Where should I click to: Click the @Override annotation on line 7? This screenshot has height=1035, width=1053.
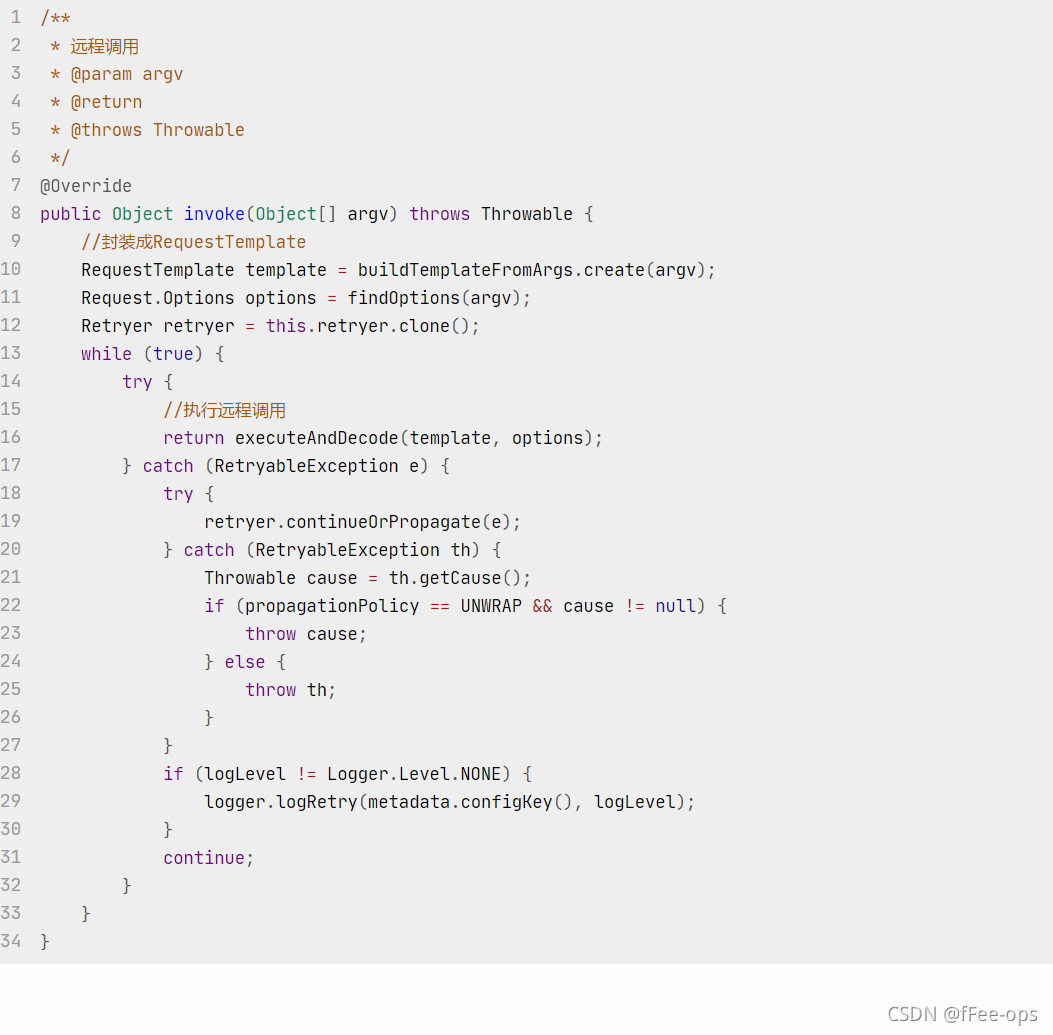click(x=86, y=186)
